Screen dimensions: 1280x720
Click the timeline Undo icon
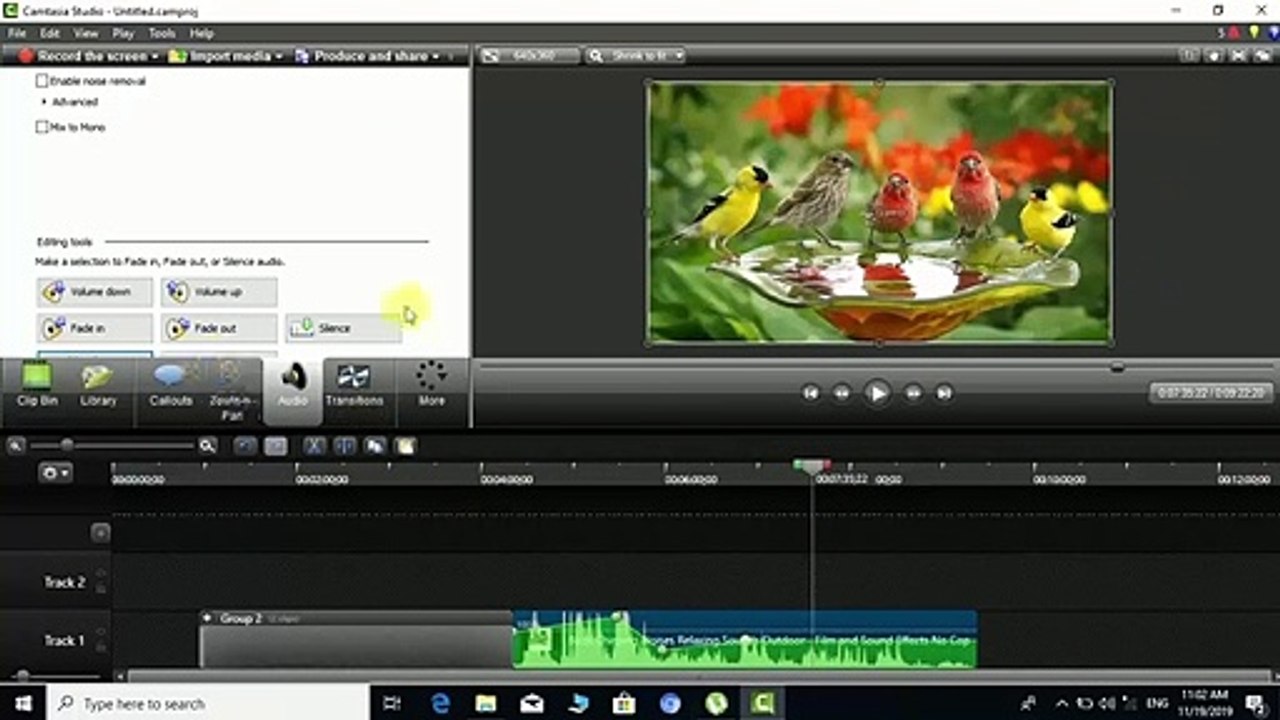pos(244,446)
